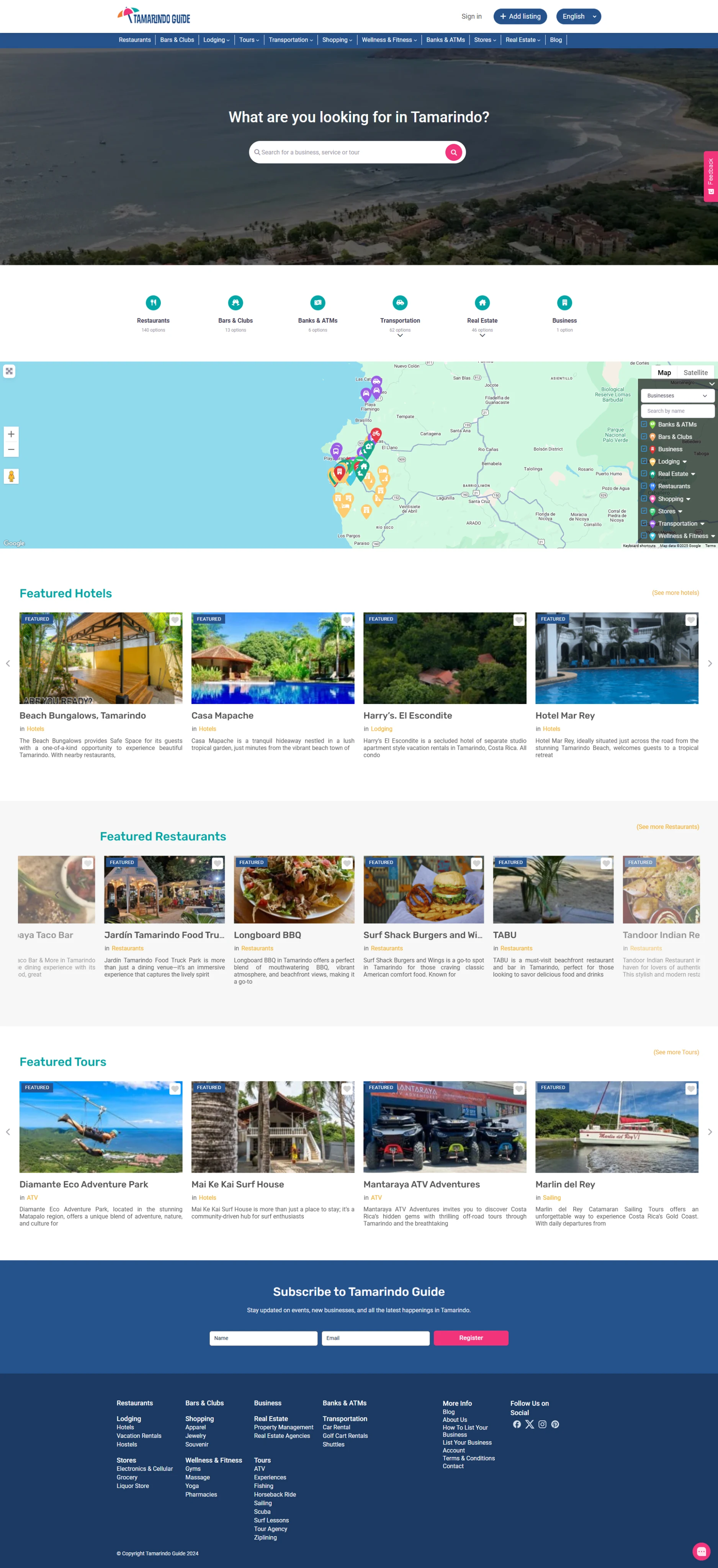Open the Restaurants category circle icon
This screenshot has width=718, height=1568.
[154, 302]
